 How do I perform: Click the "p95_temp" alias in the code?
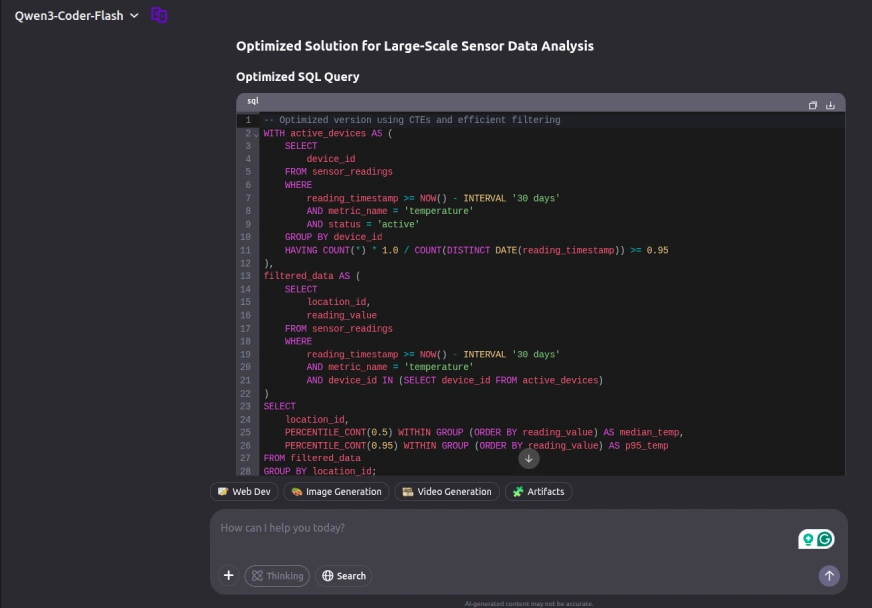coord(647,446)
